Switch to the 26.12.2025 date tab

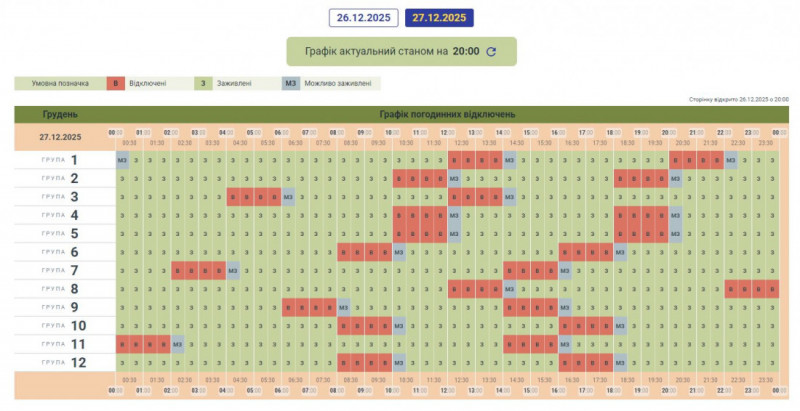pos(364,18)
